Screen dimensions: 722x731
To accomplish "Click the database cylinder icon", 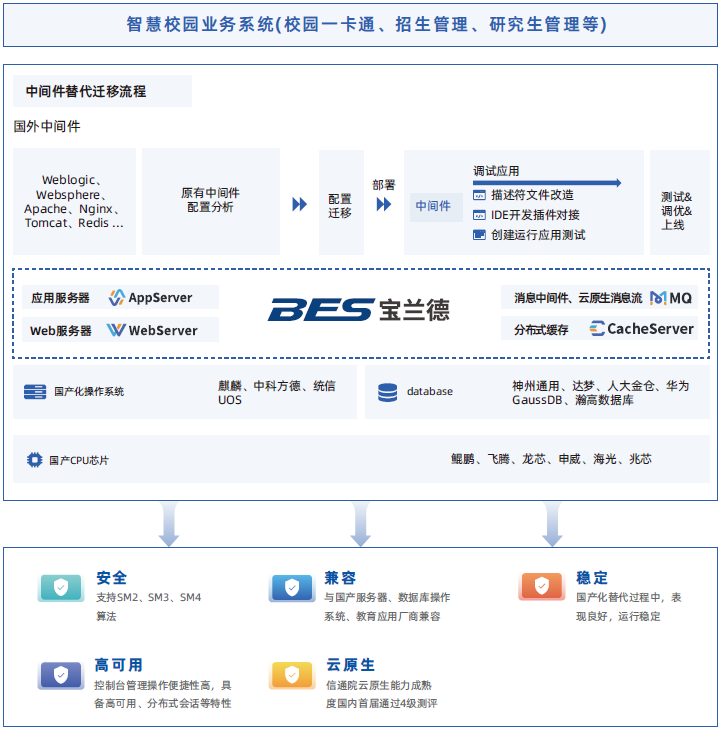I will pos(387,393).
